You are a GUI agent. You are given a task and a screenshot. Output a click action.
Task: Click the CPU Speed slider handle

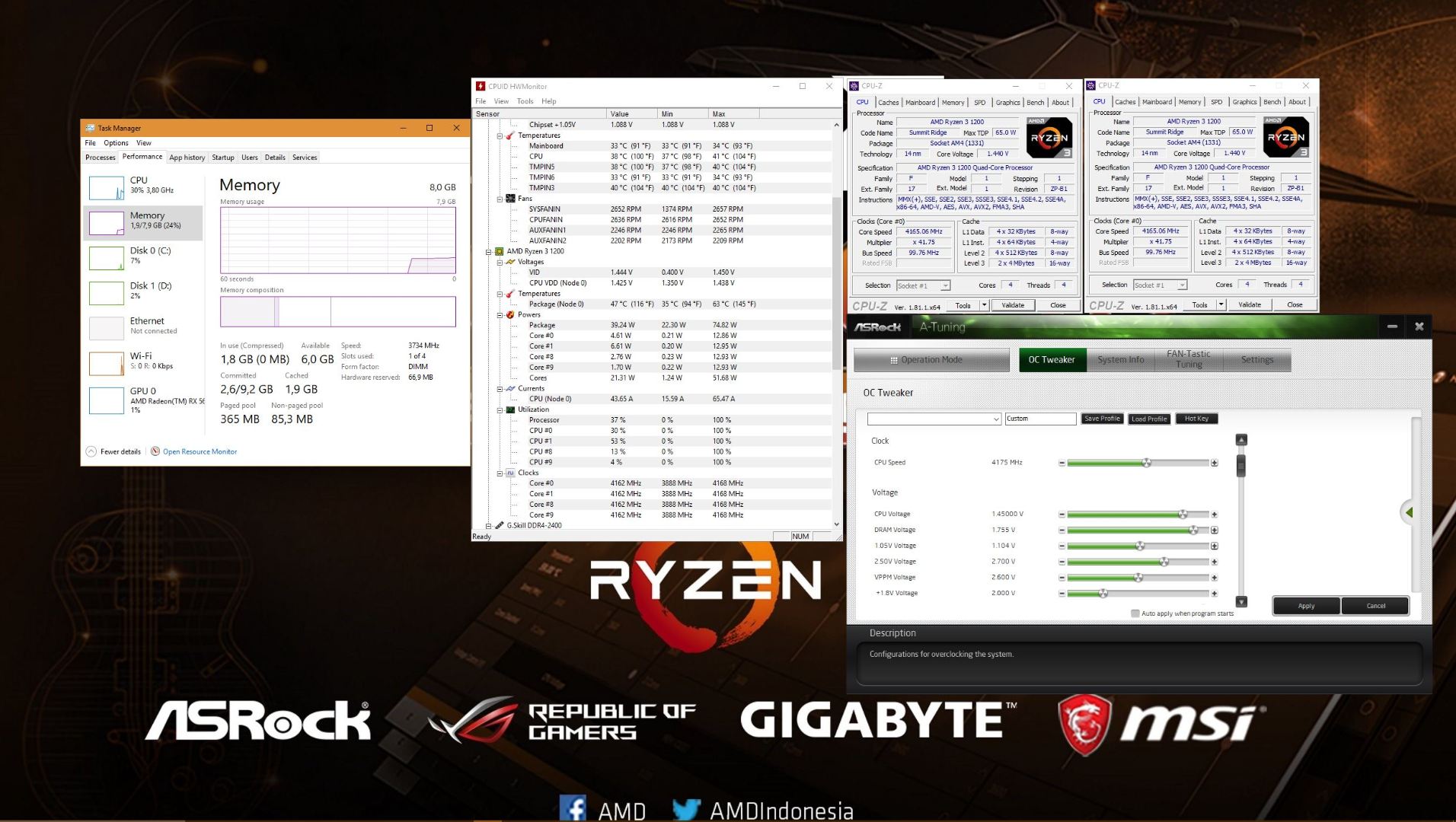coord(1146,463)
